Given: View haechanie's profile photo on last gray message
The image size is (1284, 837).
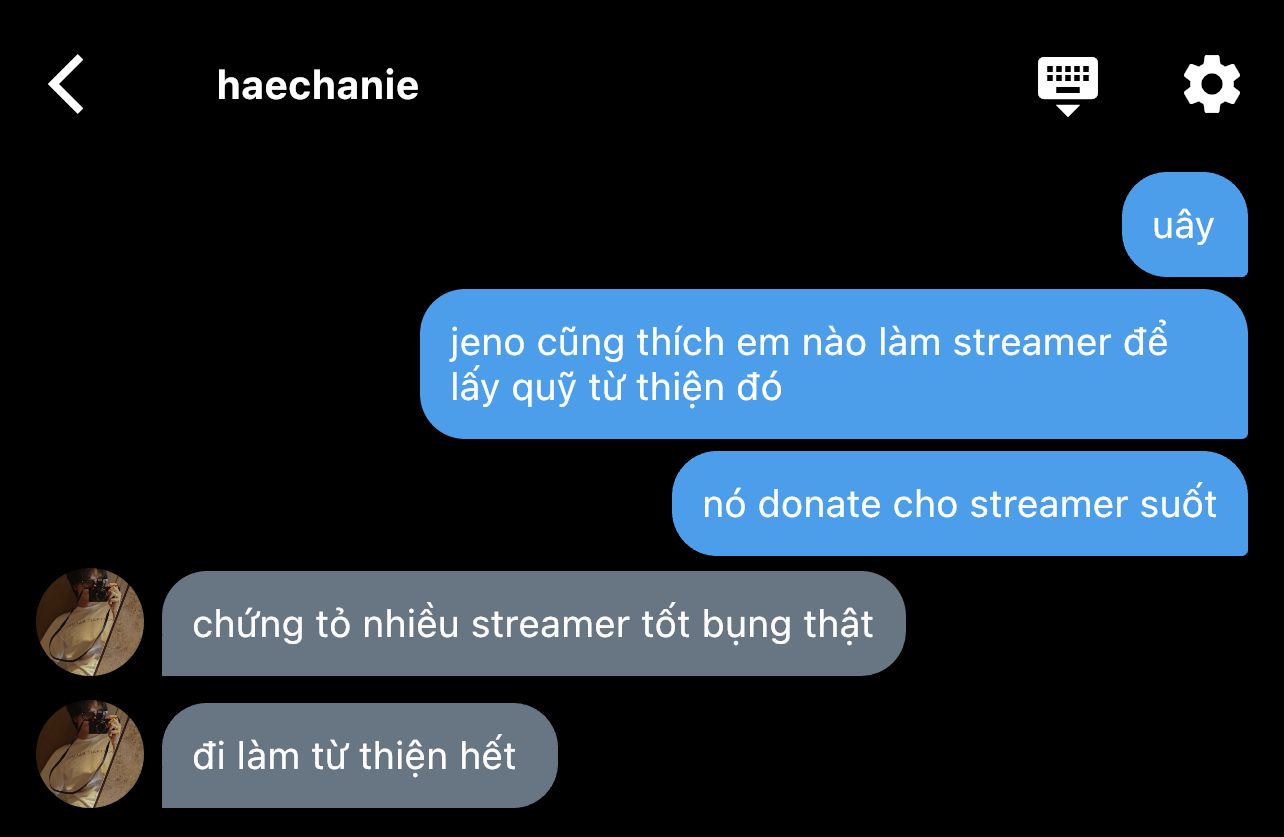Looking at the screenshot, I should pyautogui.click(x=90, y=754).
